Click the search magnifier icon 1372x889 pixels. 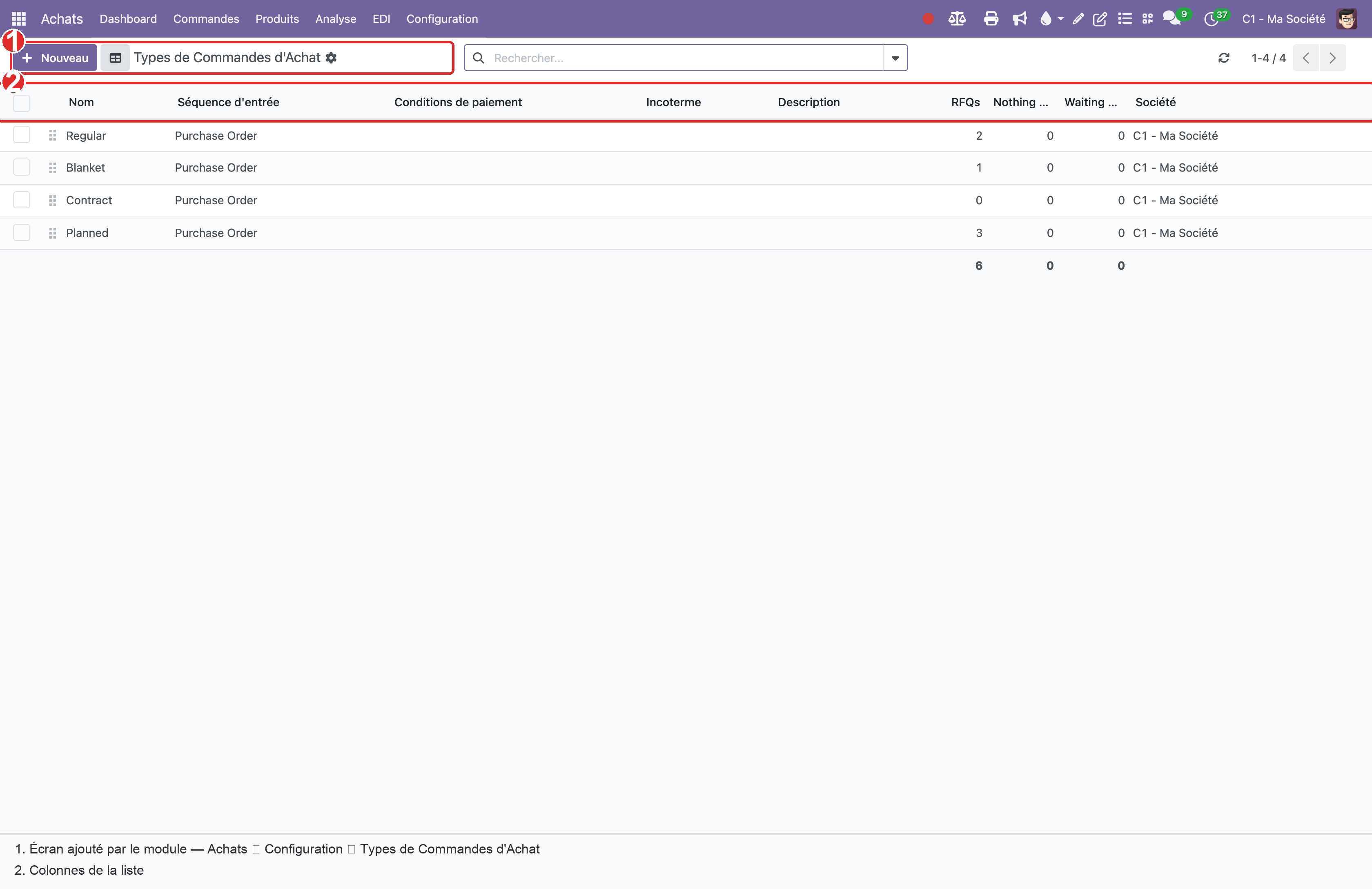(x=478, y=58)
